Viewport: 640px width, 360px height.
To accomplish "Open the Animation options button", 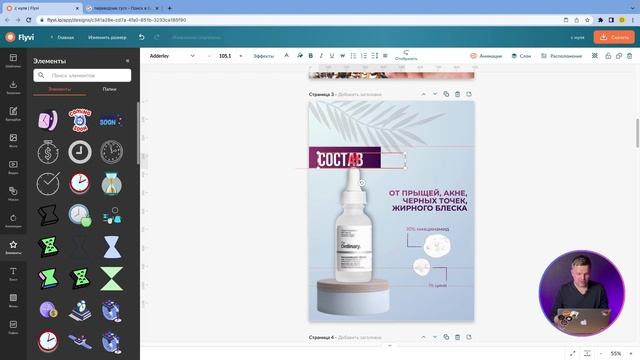I will click(x=486, y=56).
